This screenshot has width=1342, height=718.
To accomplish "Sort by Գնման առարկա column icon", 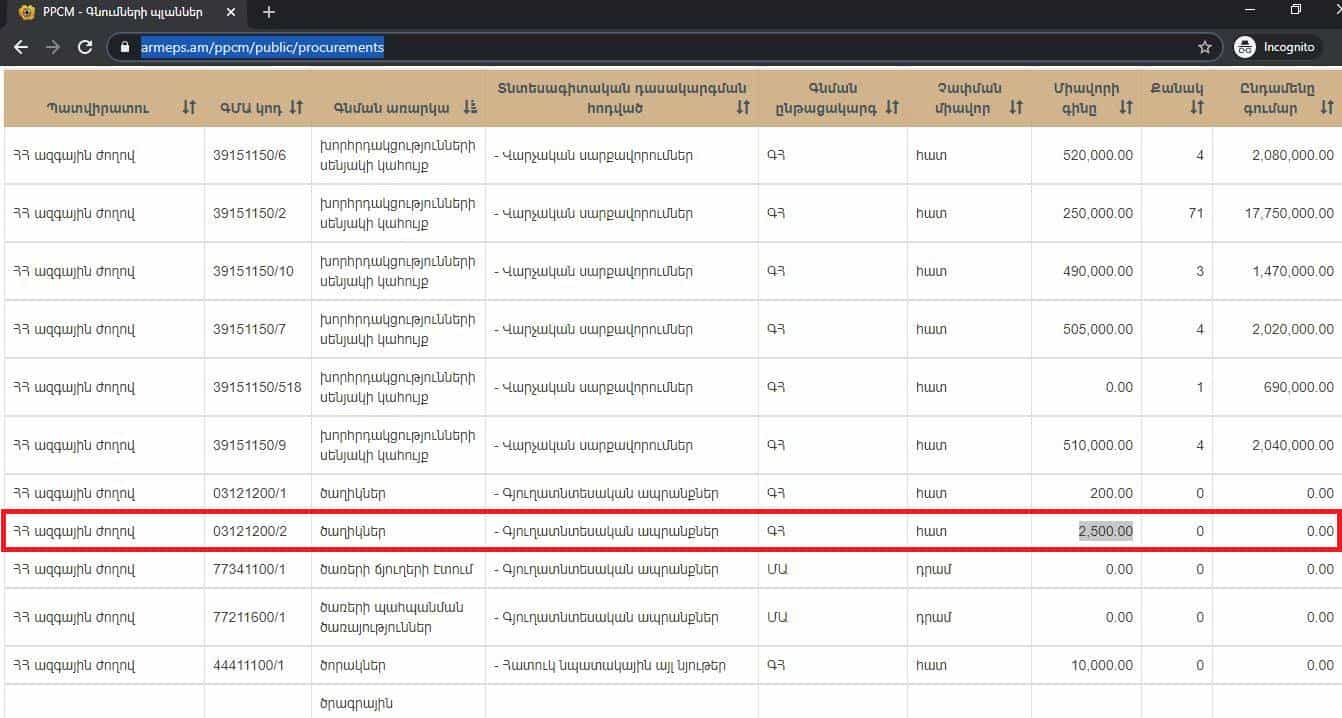I will pos(470,107).
